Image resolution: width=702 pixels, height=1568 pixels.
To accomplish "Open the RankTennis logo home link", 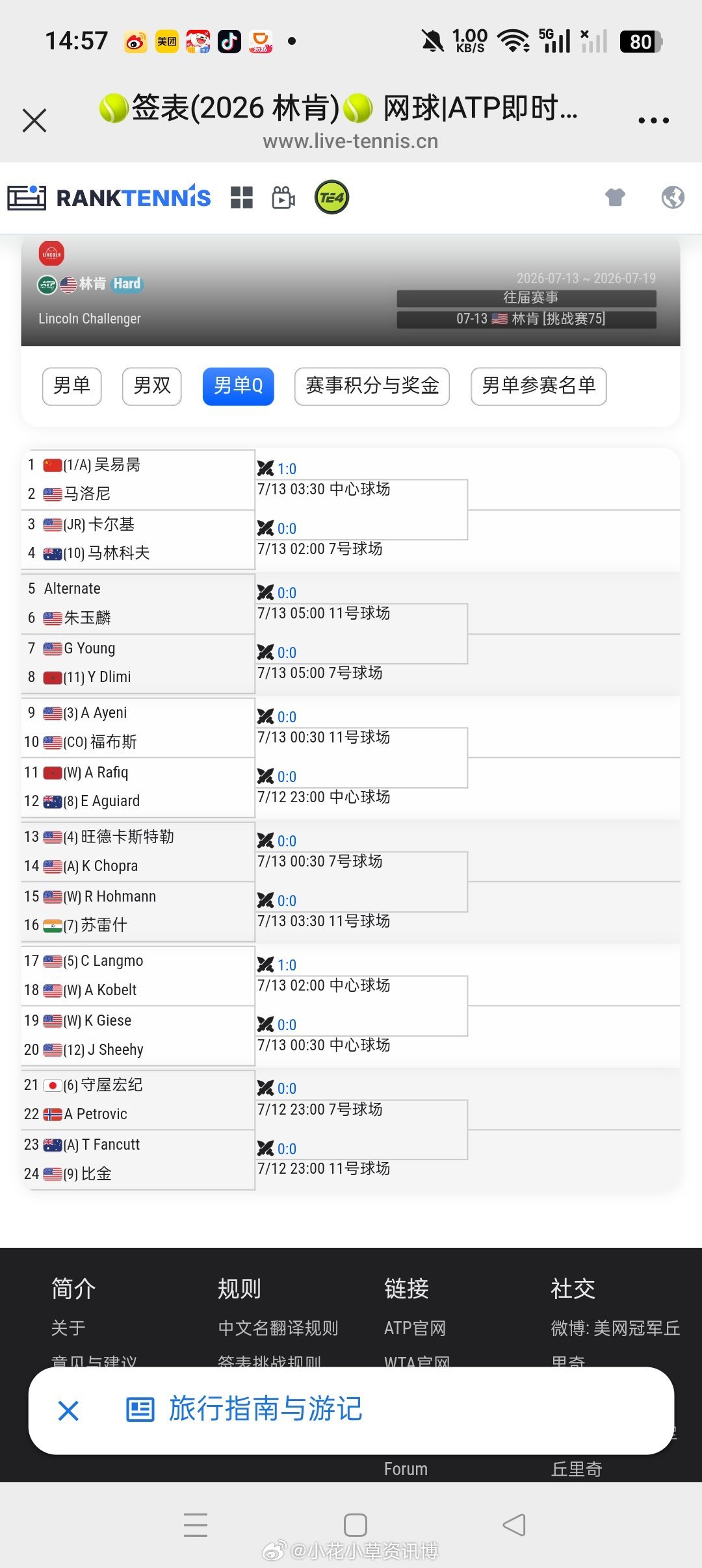I will pyautogui.click(x=109, y=197).
